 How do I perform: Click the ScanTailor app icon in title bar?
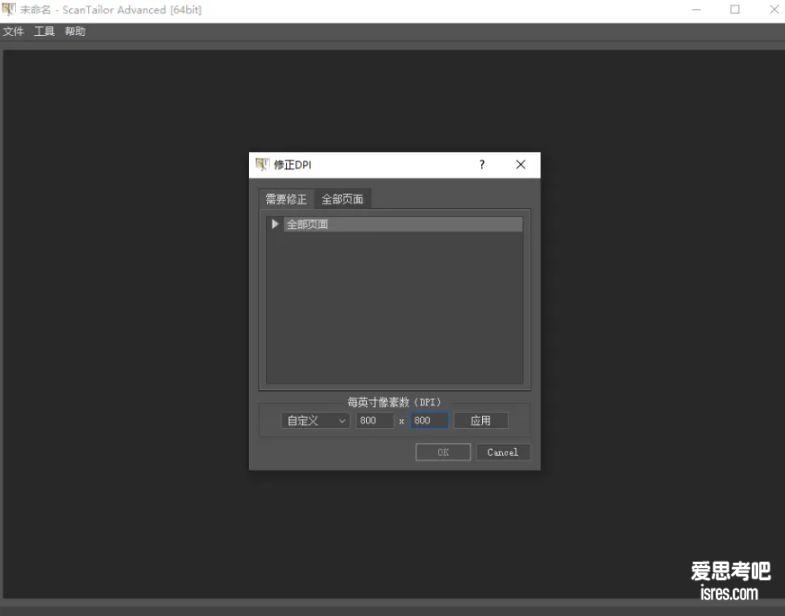pos(9,9)
